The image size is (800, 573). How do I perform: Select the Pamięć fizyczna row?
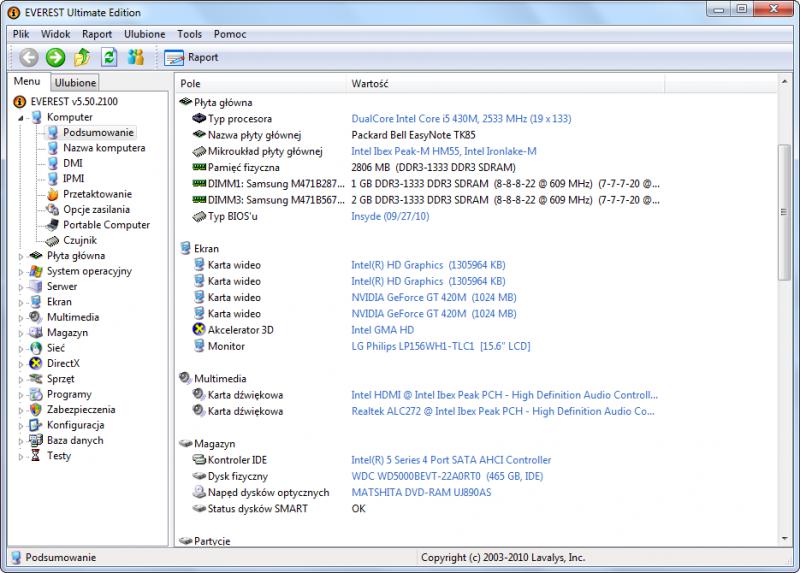pos(418,168)
